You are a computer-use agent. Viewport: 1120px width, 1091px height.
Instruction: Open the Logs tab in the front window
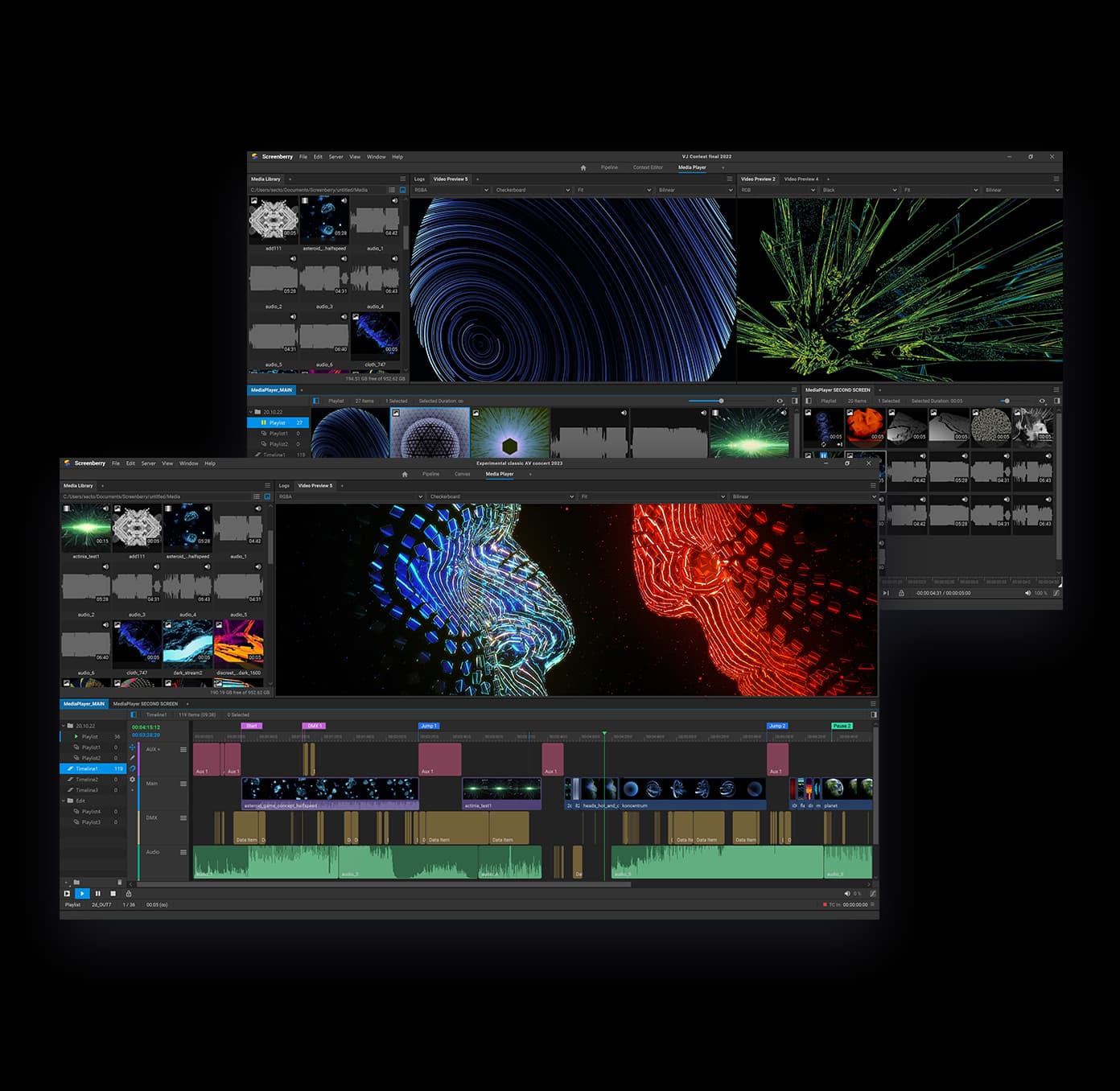pos(284,485)
